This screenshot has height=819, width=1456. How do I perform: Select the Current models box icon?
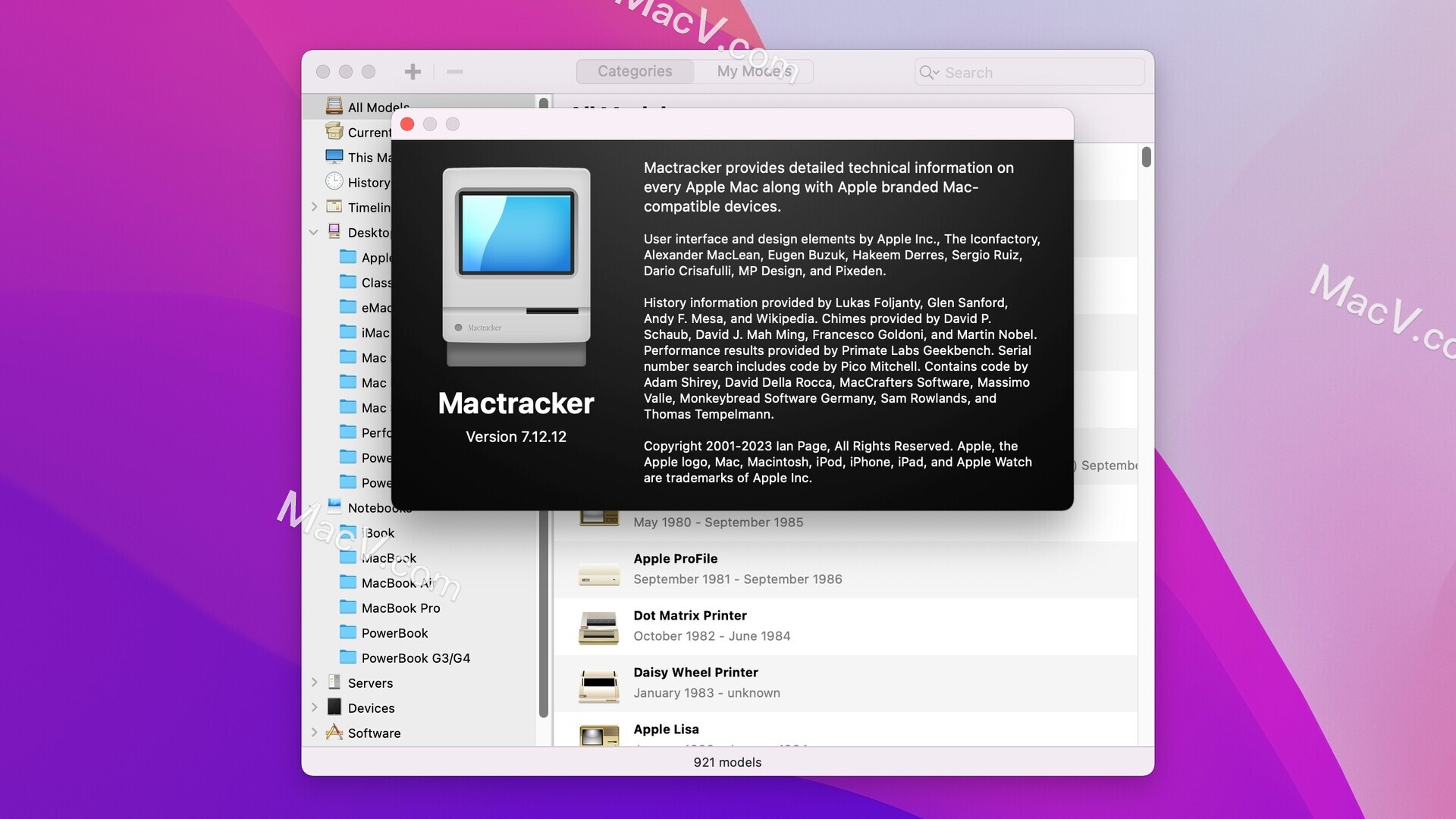click(334, 131)
